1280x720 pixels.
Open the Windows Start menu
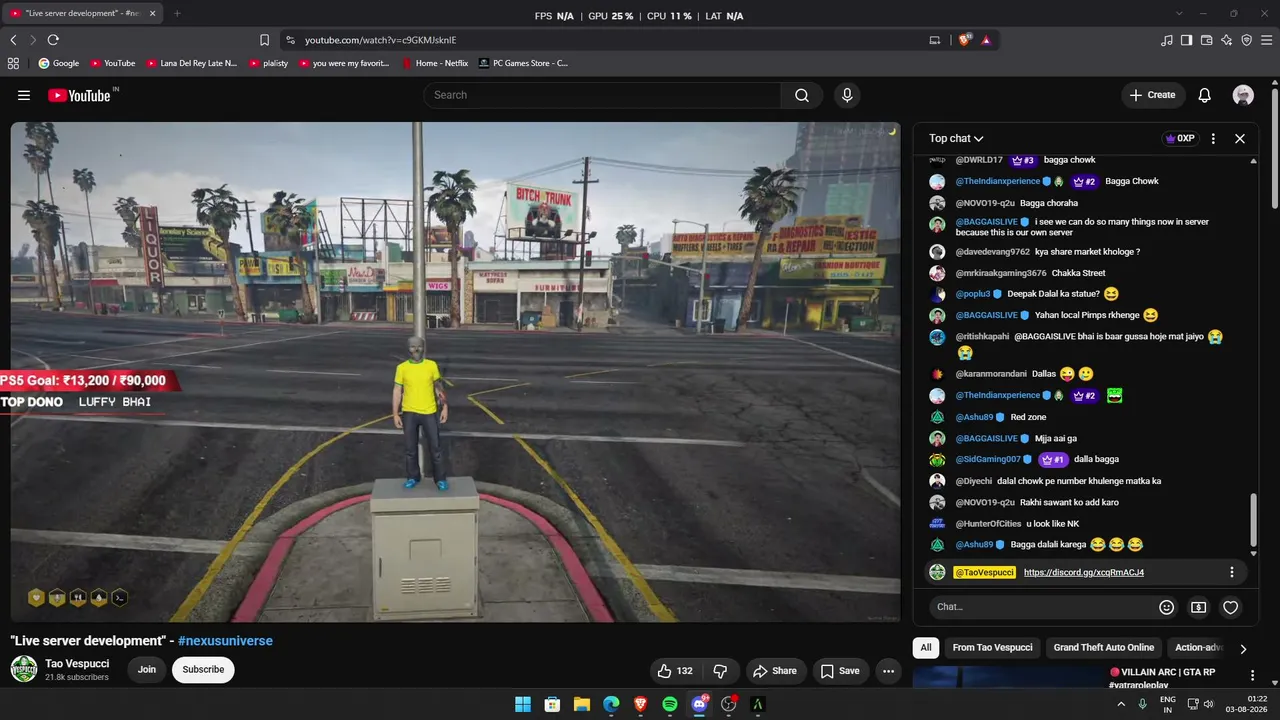point(523,704)
